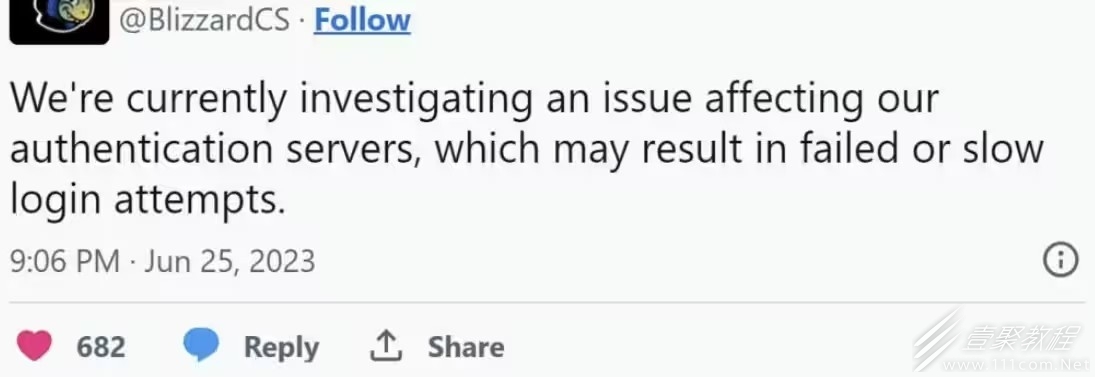Click the 'We're currently investigating' first line
This screenshot has width=1095, height=377.
473,99
